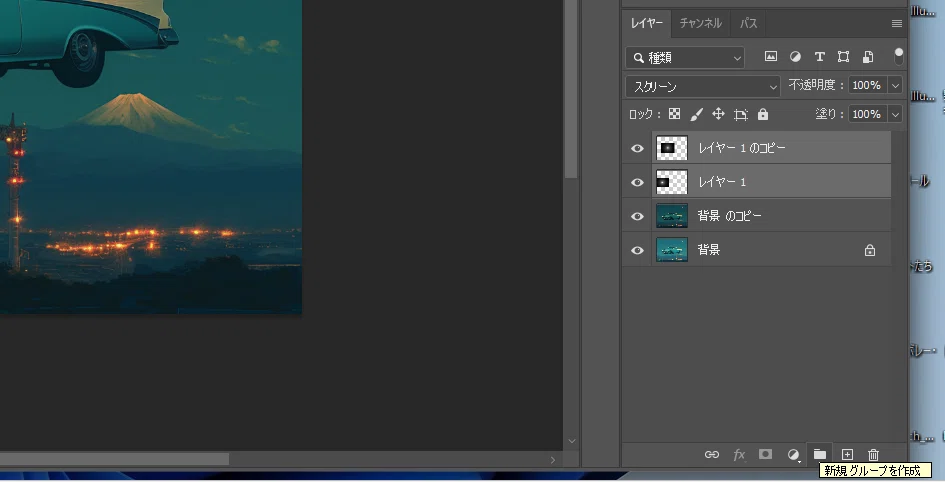
Task: Switch to the パス tab
Action: [749, 23]
